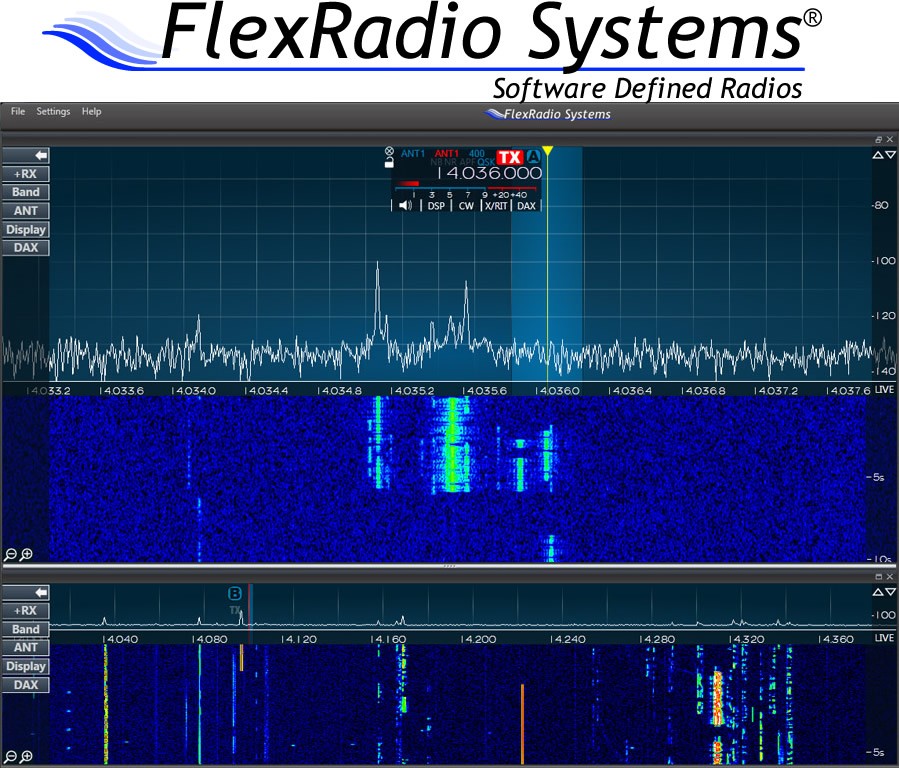Raise the lower panadapter dB scale with up triangle
The image size is (899, 768).
coord(878,592)
